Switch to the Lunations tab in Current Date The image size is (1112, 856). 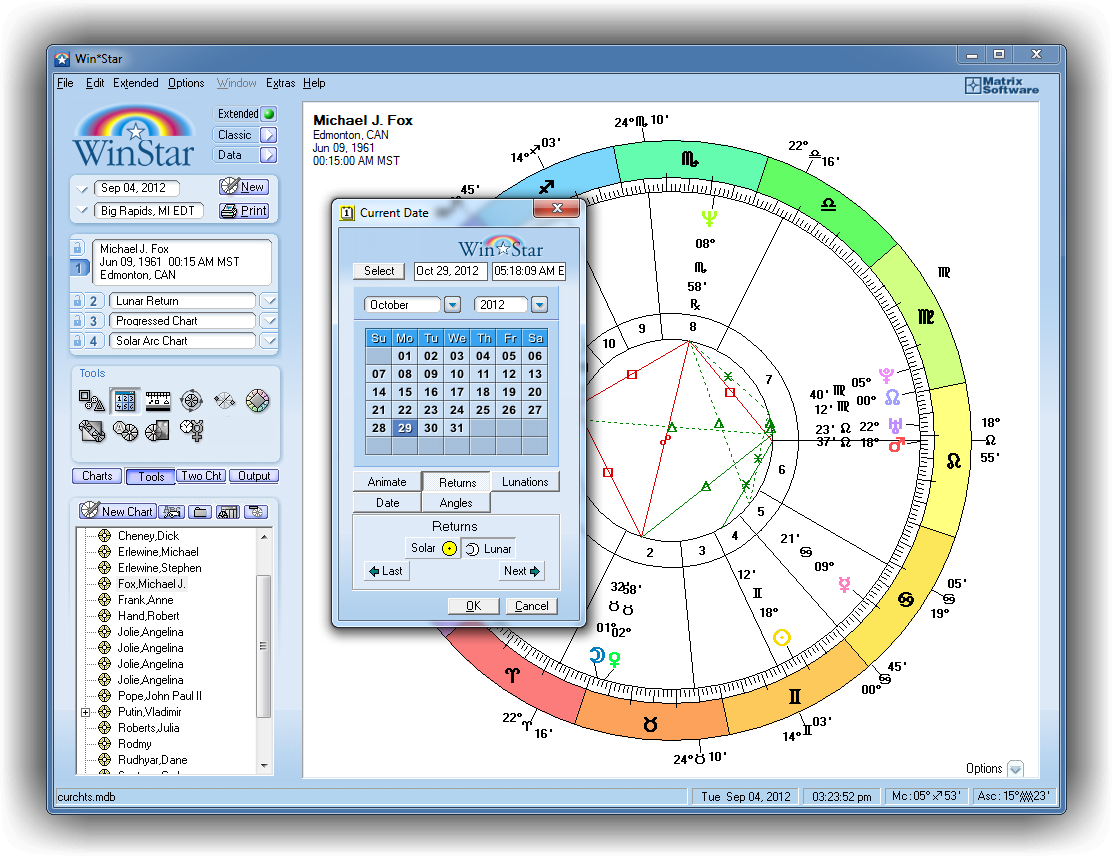(525, 482)
